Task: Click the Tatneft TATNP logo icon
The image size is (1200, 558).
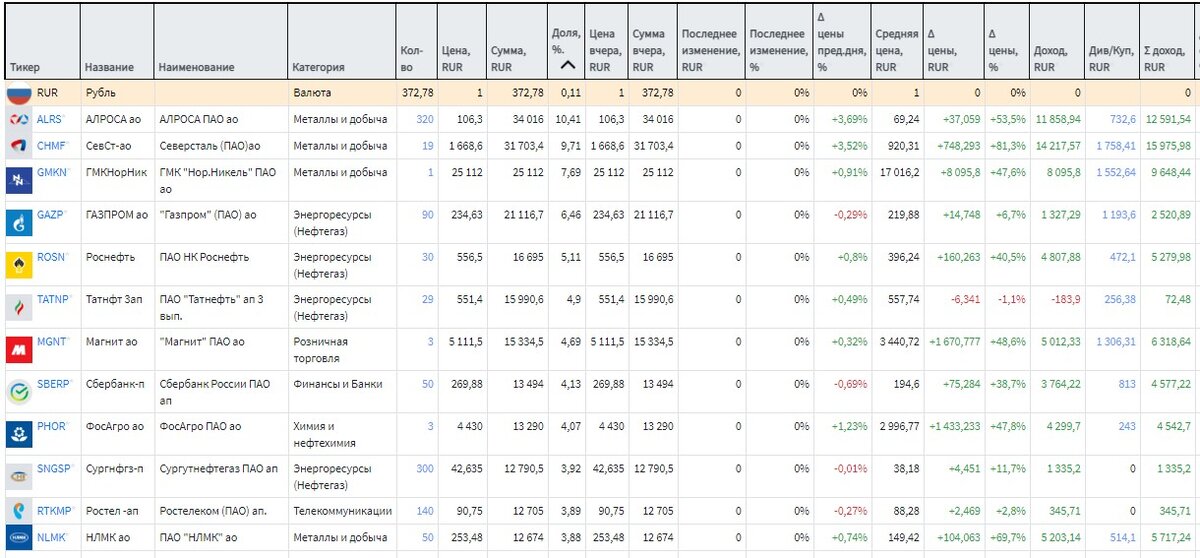Action: [19, 306]
